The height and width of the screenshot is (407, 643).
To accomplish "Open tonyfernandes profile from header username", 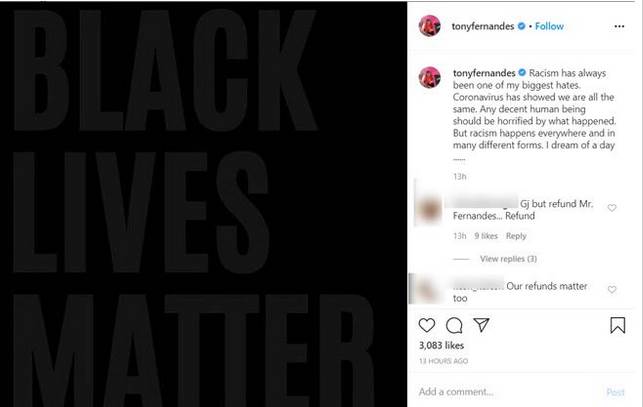I will tap(483, 26).
